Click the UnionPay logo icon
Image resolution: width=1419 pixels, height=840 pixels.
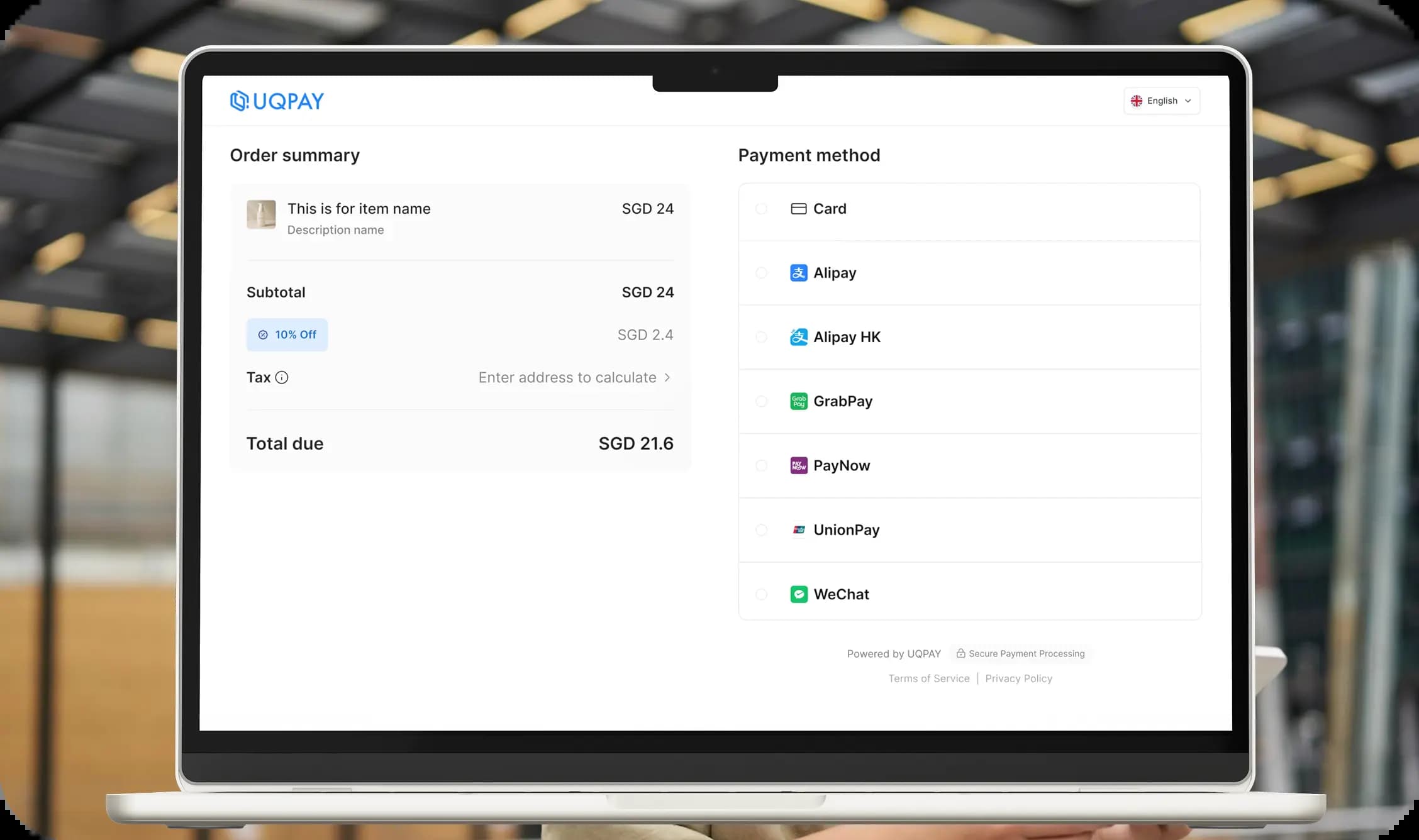click(798, 530)
